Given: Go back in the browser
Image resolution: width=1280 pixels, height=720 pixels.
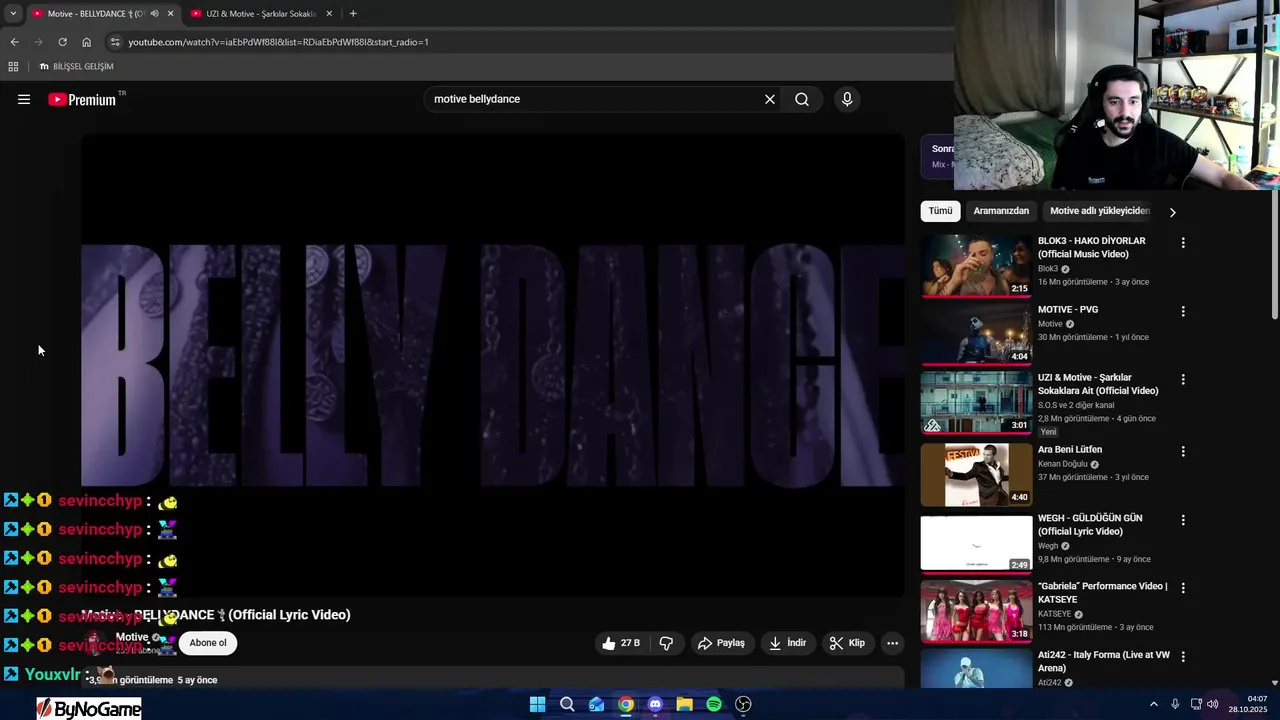Looking at the screenshot, I should 14,42.
